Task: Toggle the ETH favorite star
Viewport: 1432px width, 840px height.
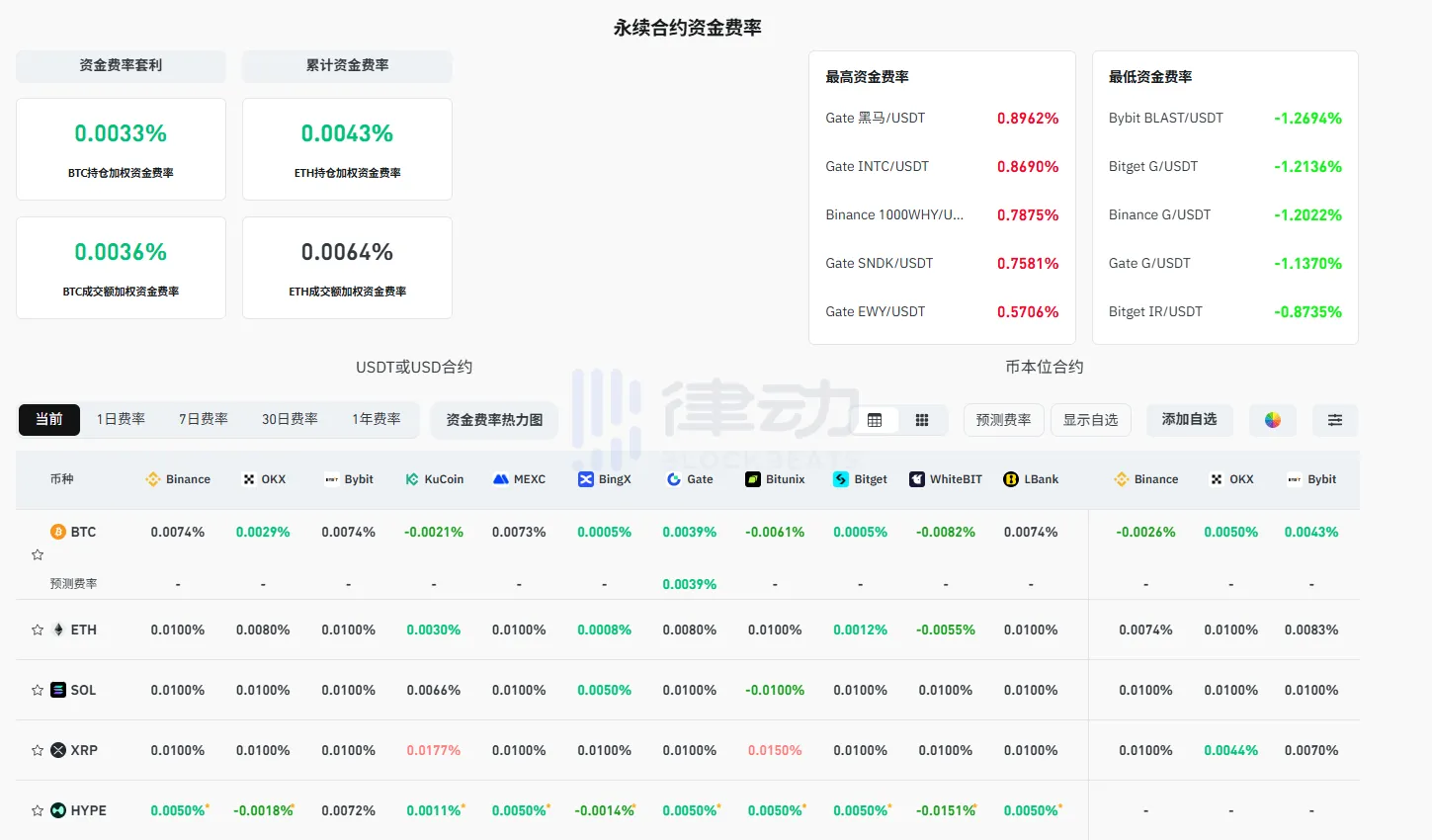Action: [38, 630]
